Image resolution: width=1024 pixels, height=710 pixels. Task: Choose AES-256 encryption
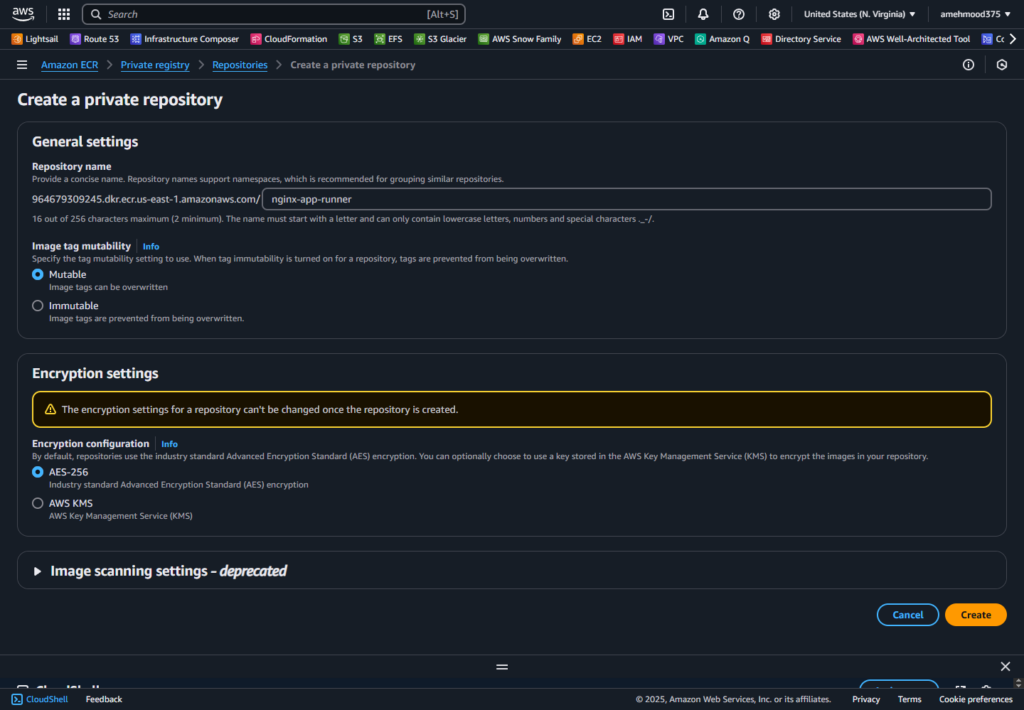(x=38, y=472)
